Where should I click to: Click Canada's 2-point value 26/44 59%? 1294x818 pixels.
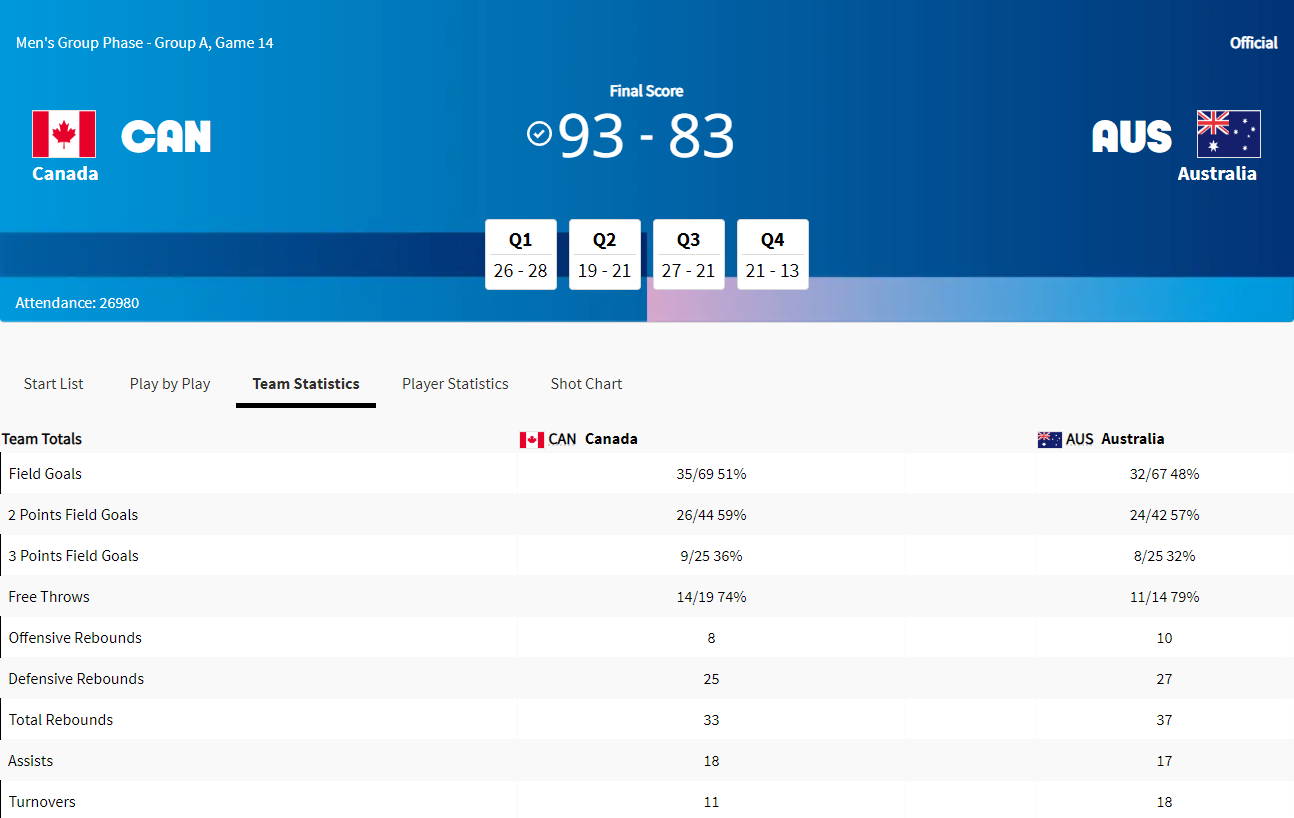coord(711,515)
